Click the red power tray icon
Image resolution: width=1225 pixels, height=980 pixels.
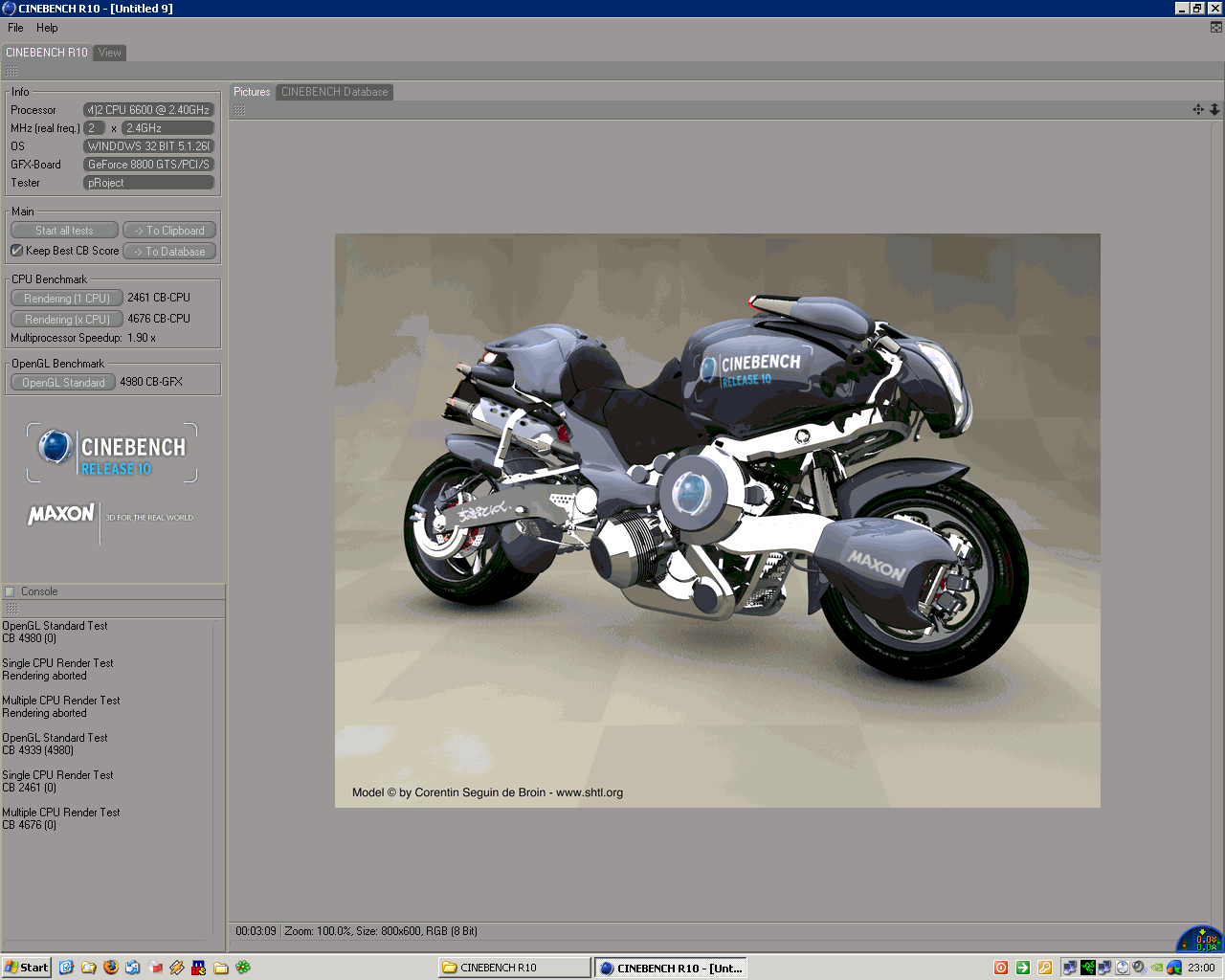tap(1000, 968)
